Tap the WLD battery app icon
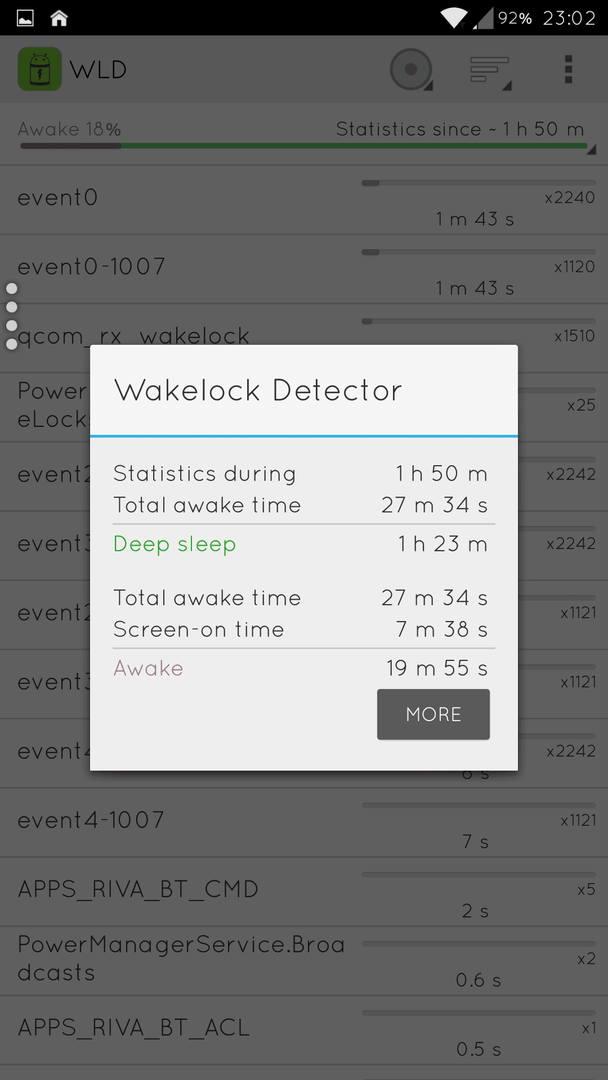The height and width of the screenshot is (1080, 608). coord(40,69)
